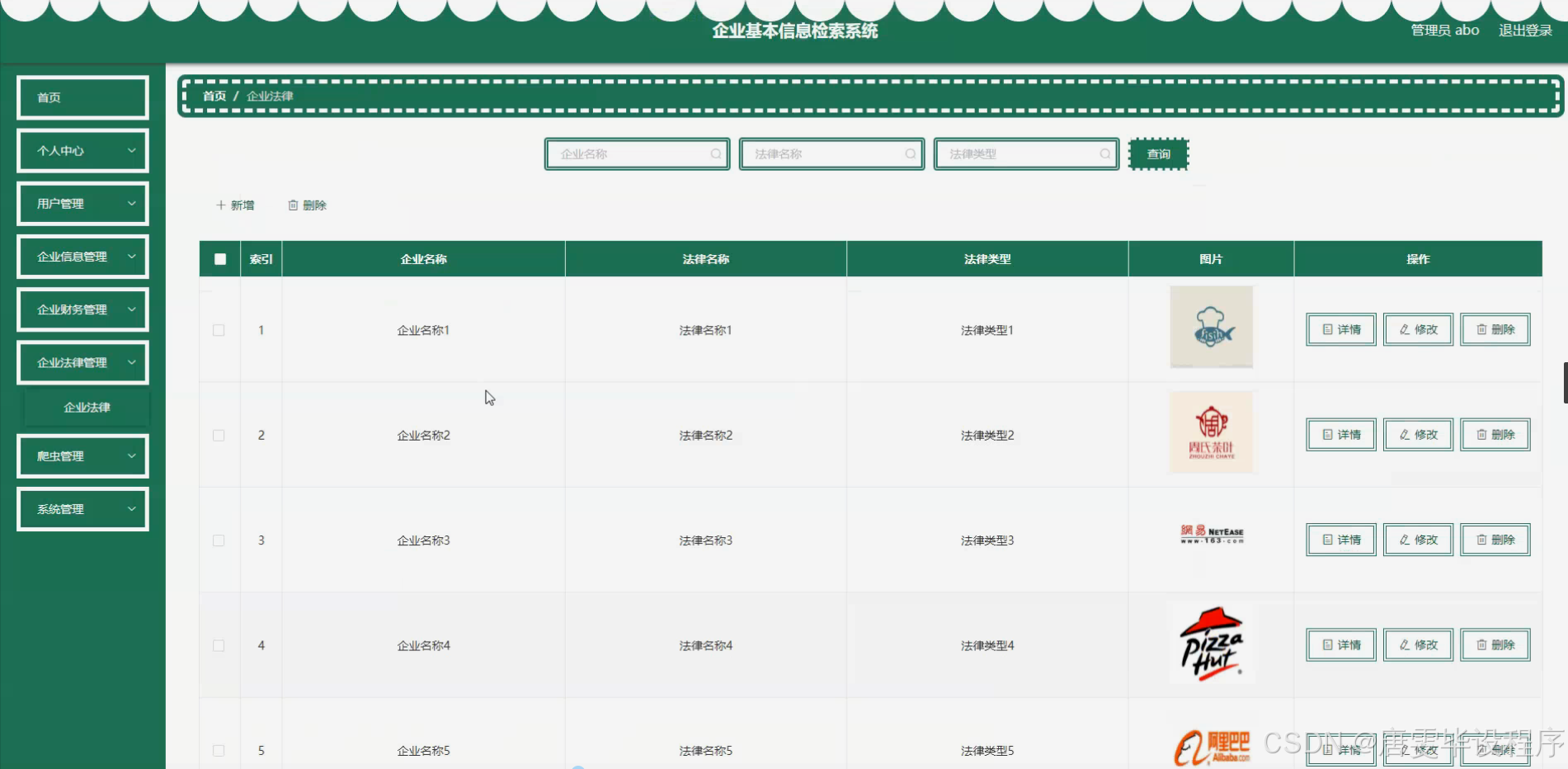
Task: Click 详情 document icon for 企业名称2
Action: [1327, 434]
